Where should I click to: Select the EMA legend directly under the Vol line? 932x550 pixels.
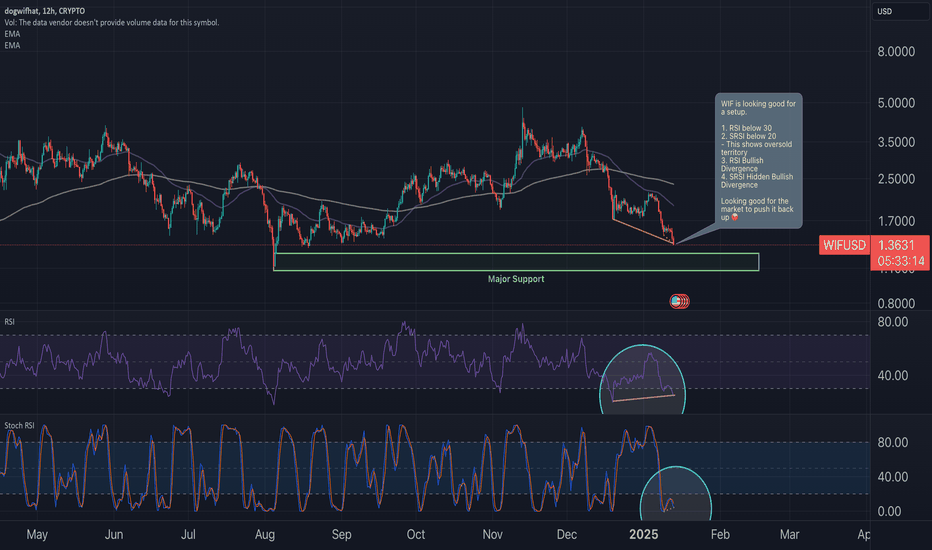coord(12,34)
